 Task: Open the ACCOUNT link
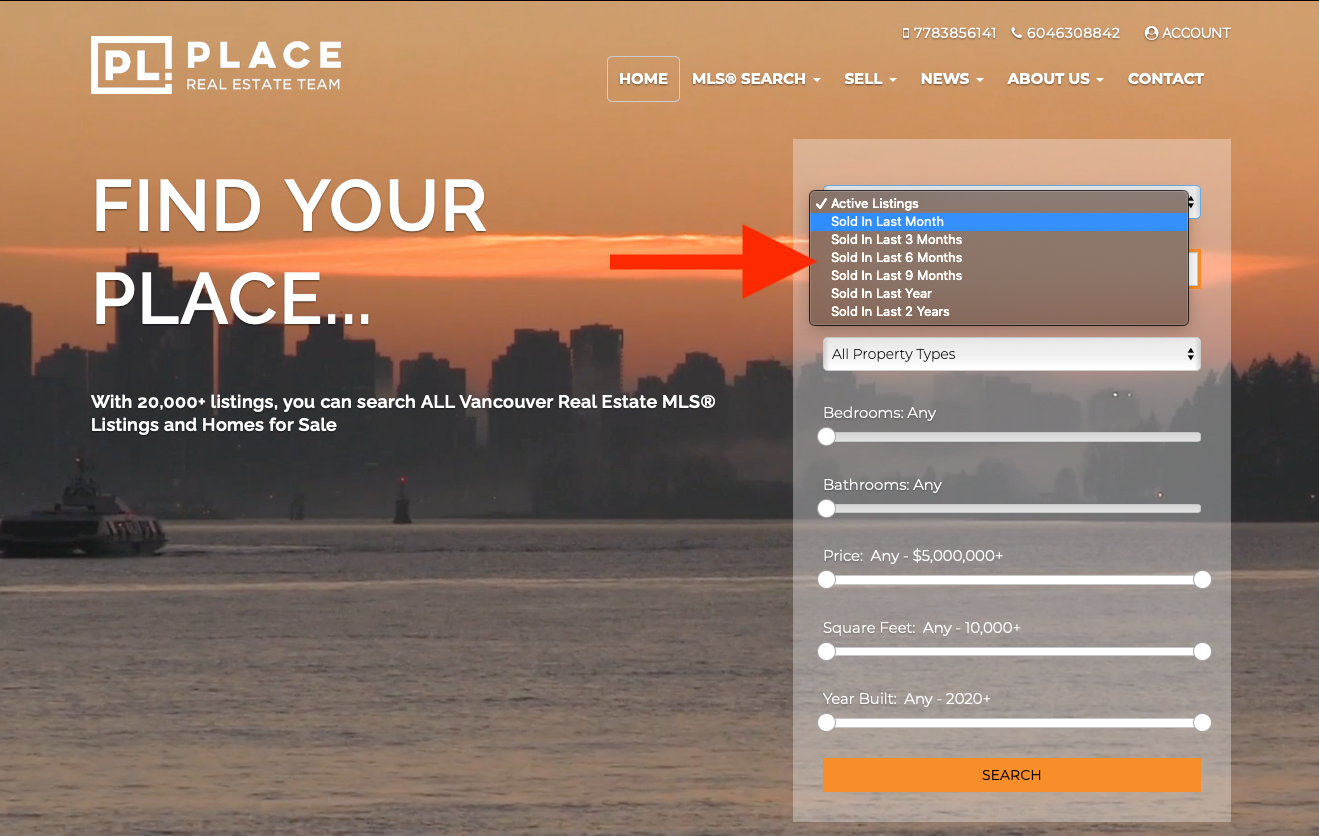[1187, 33]
